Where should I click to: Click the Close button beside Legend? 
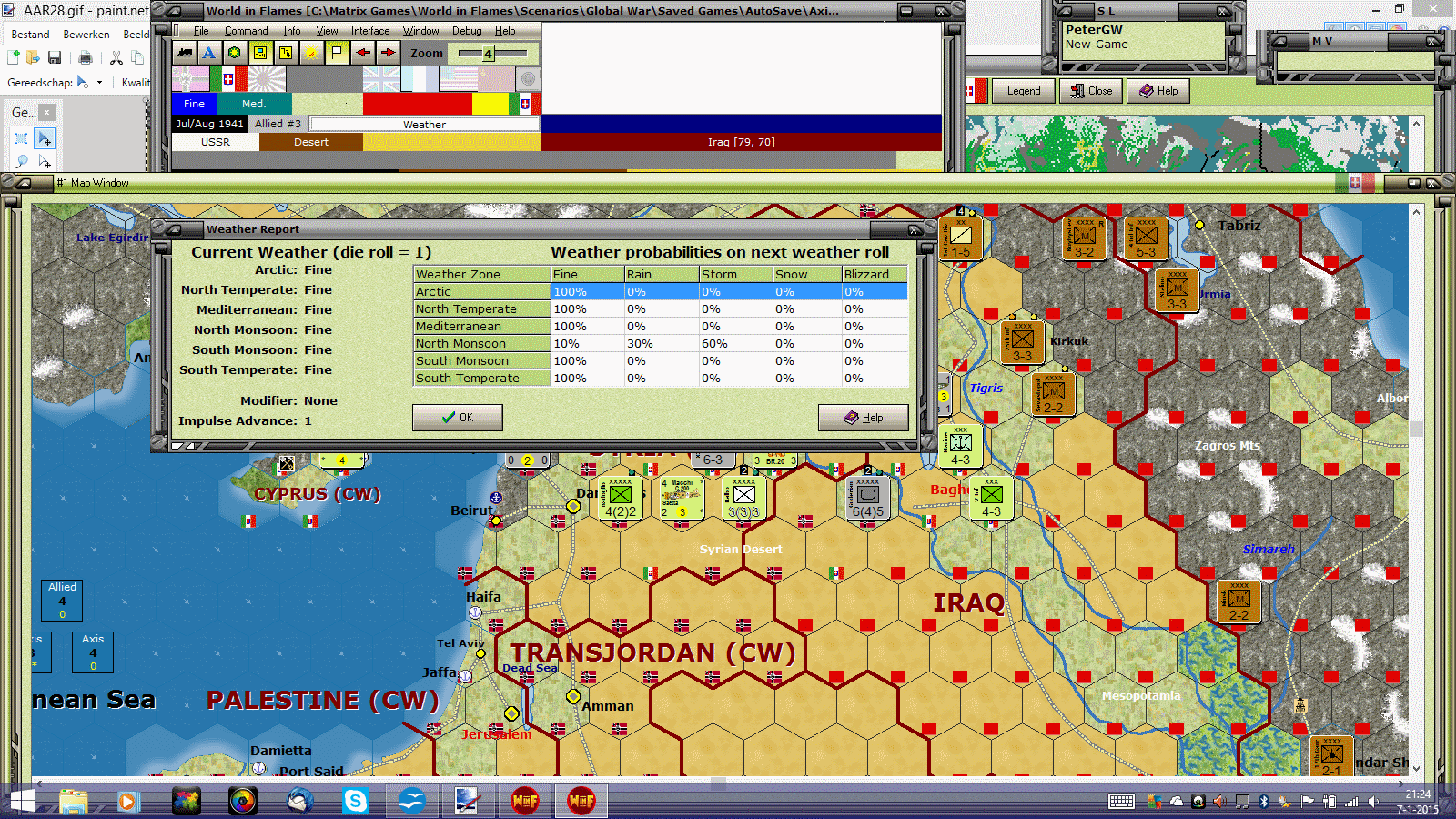coord(1091,91)
